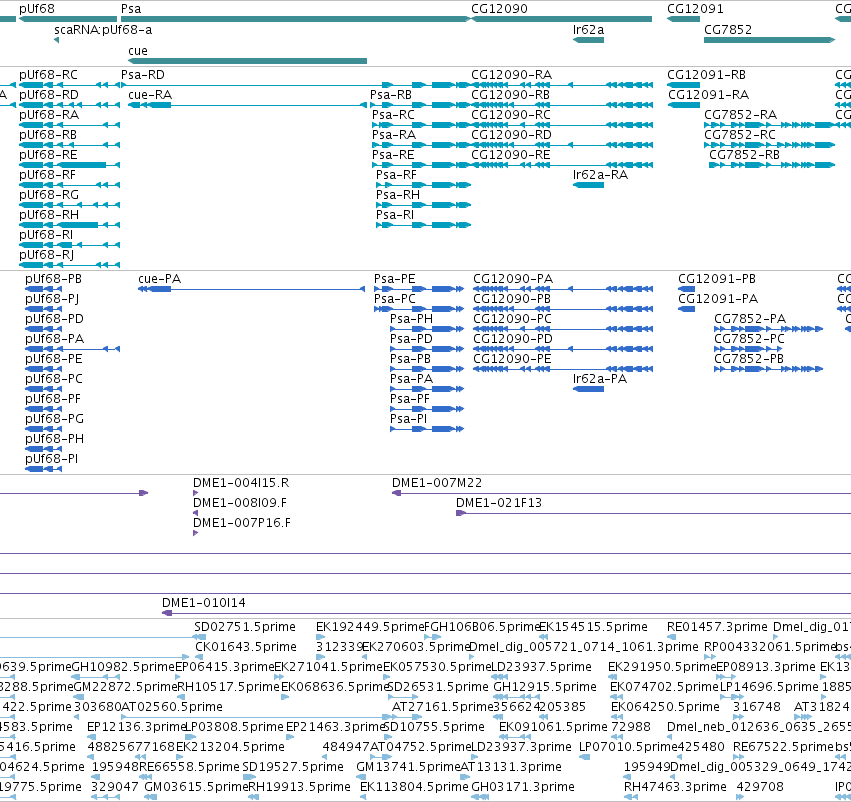851x802 pixels.
Task: Open protein label pUf68-PH
Action: [54, 439]
